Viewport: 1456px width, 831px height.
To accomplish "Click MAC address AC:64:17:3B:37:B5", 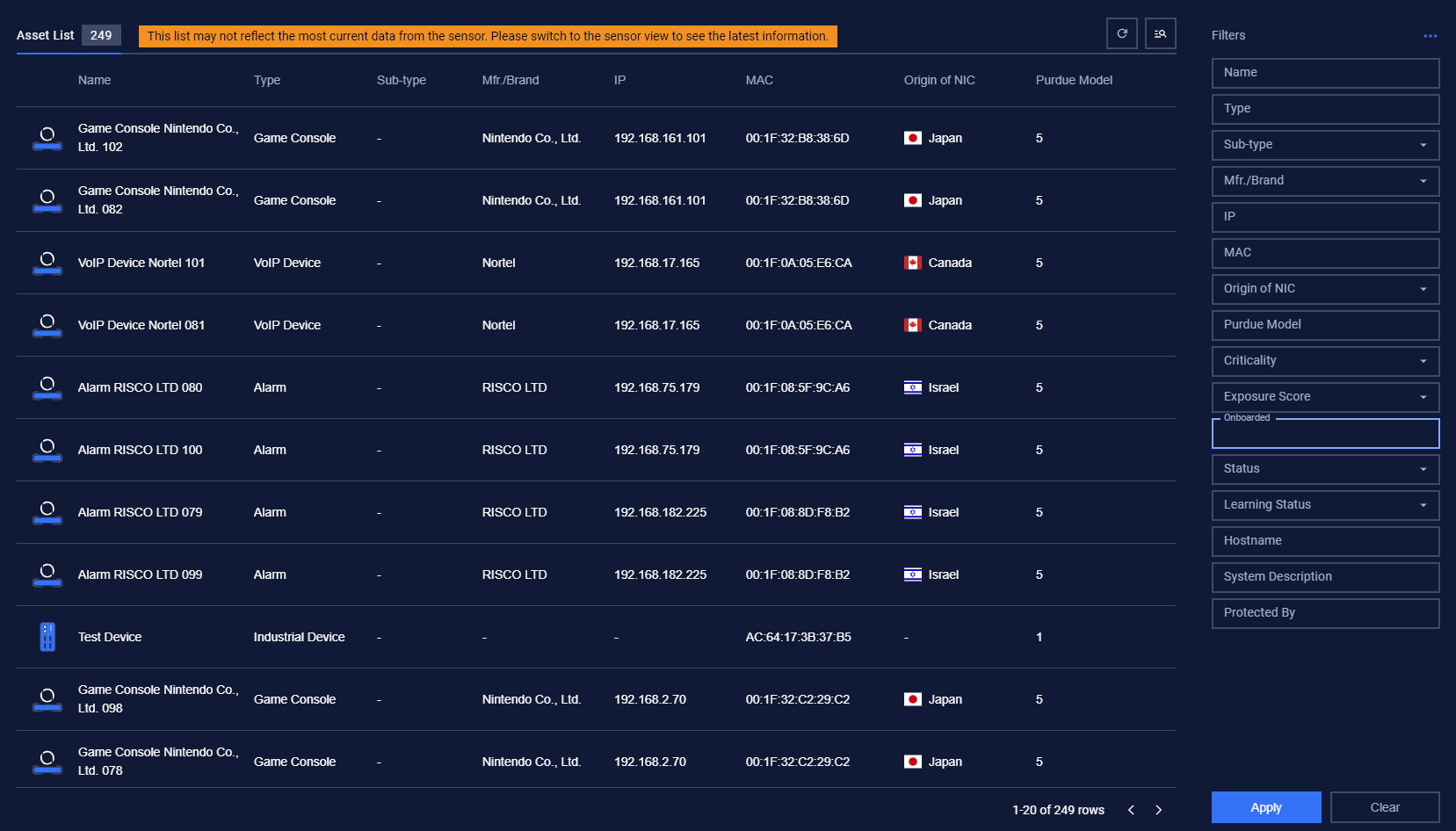I will (x=799, y=637).
